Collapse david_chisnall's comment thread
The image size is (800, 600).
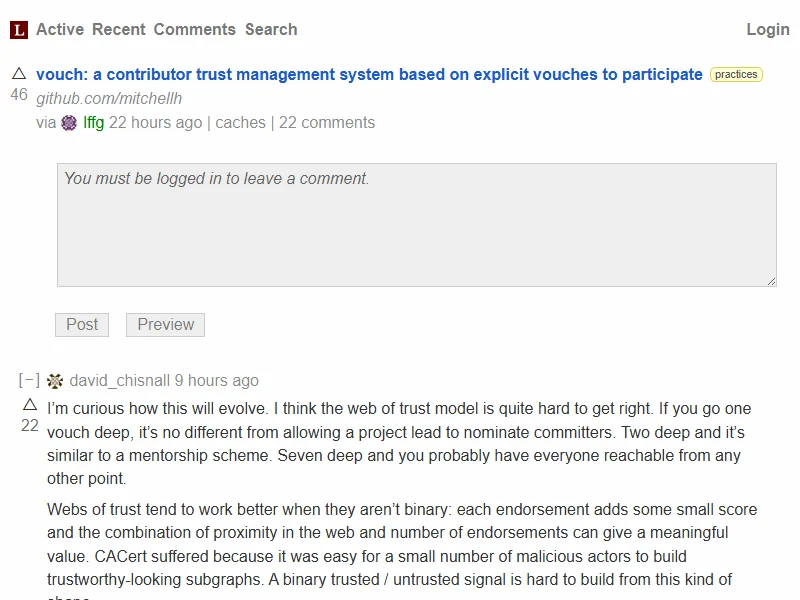click(29, 381)
